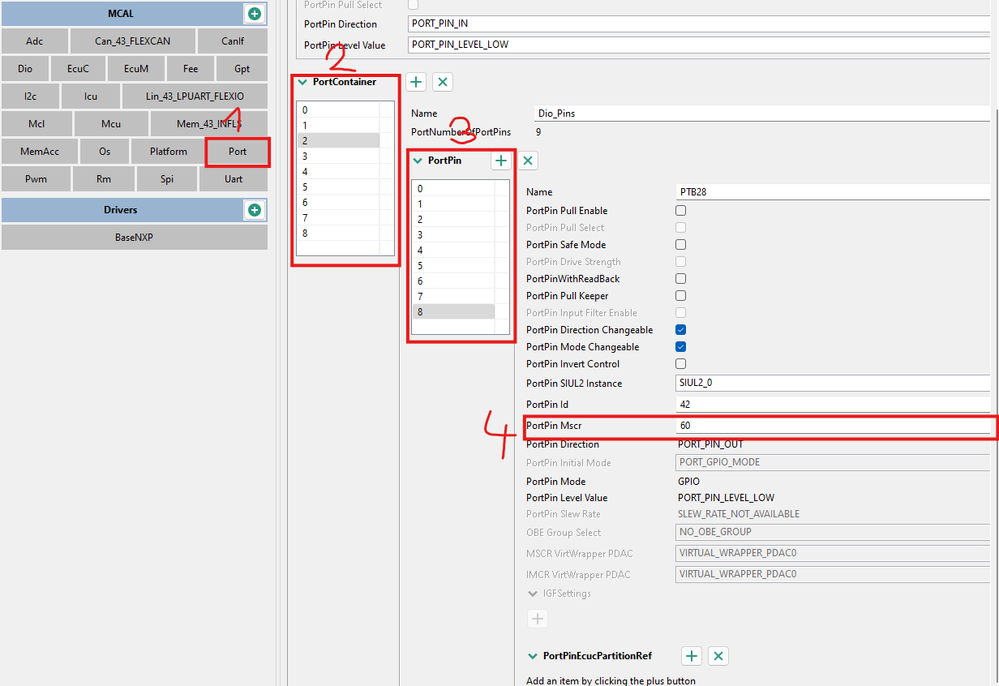Toggle PortPin Safe Mode checkbox
999x686 pixels.
tap(680, 245)
